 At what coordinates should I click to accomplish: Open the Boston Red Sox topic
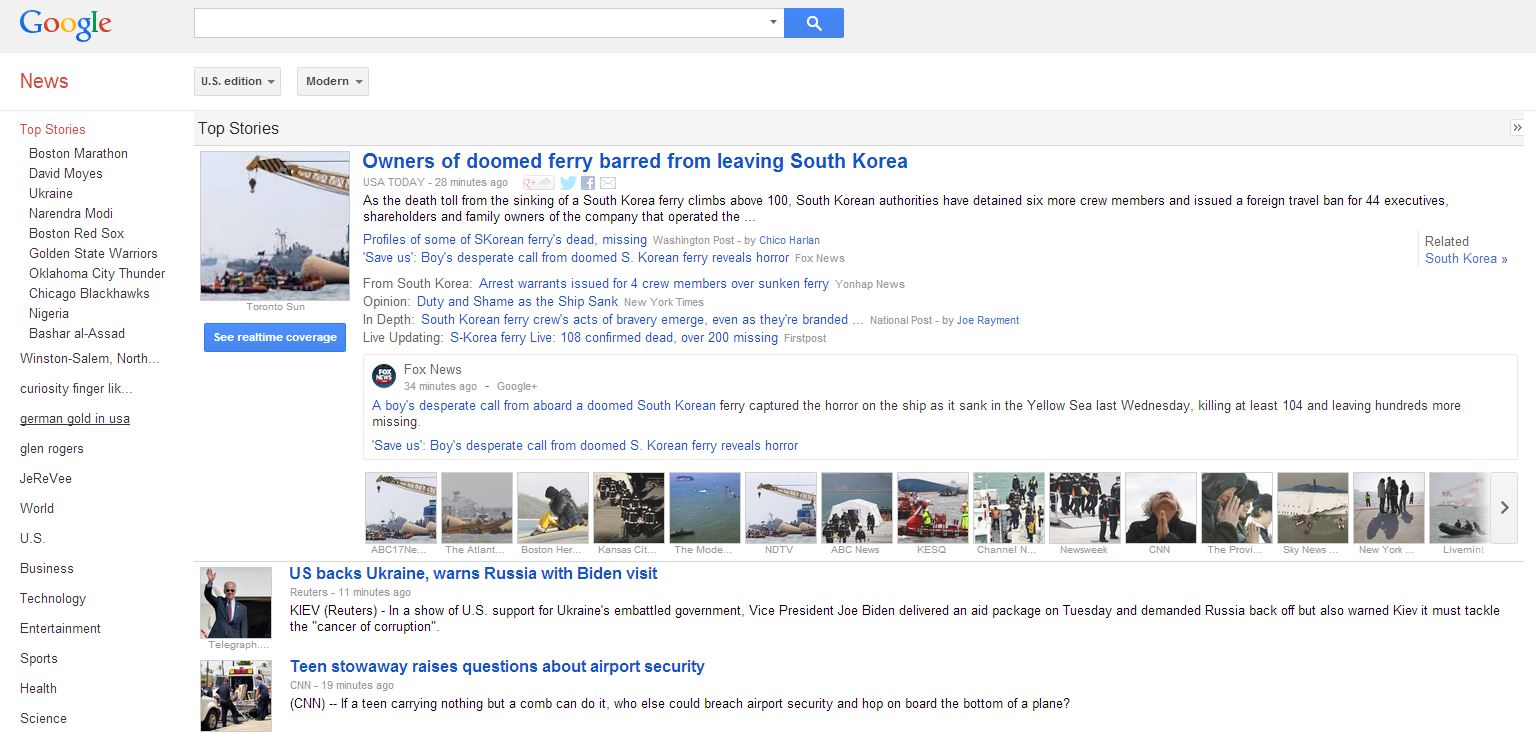77,233
